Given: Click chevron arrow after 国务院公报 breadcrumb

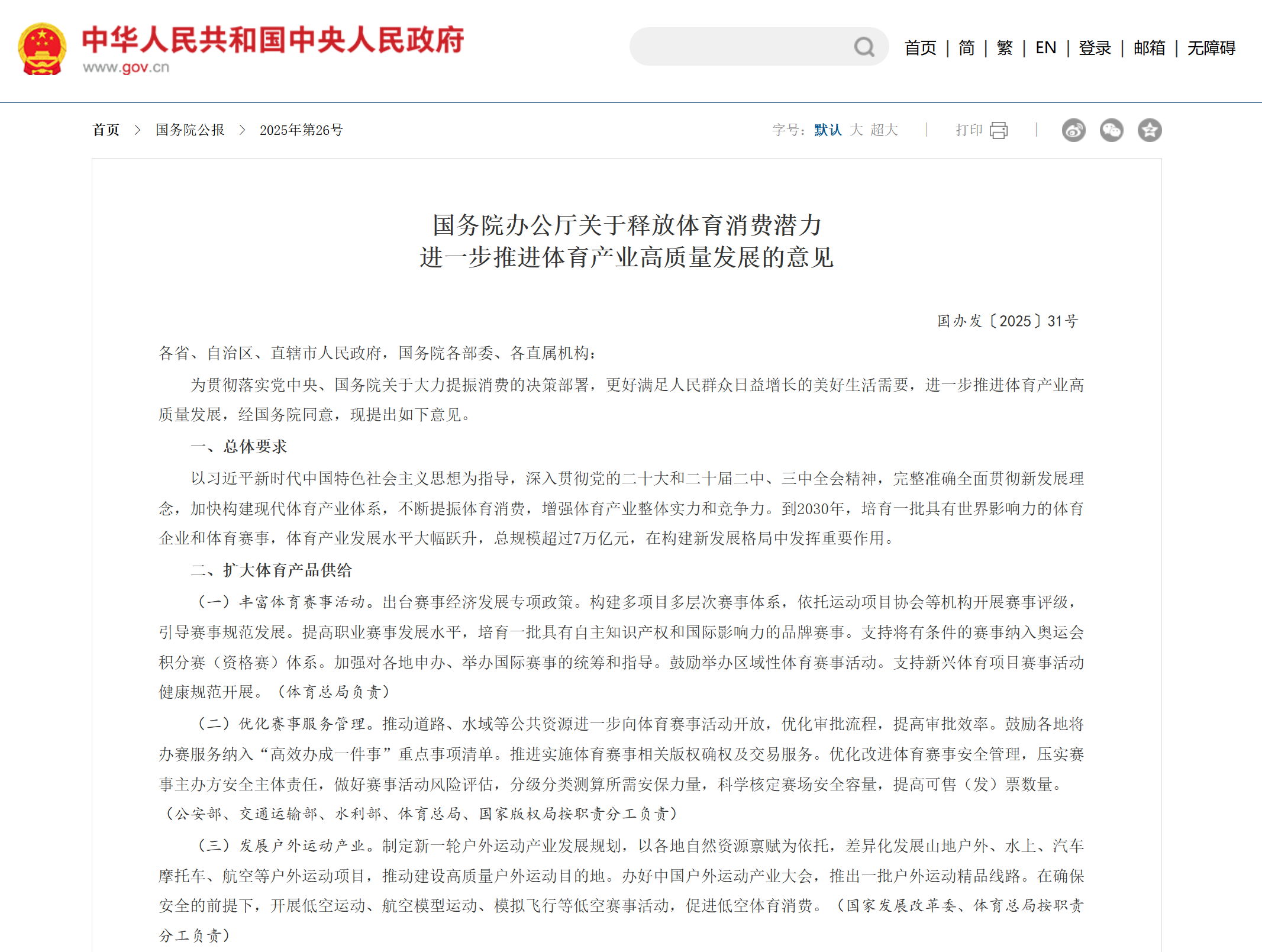Looking at the screenshot, I should point(242,130).
